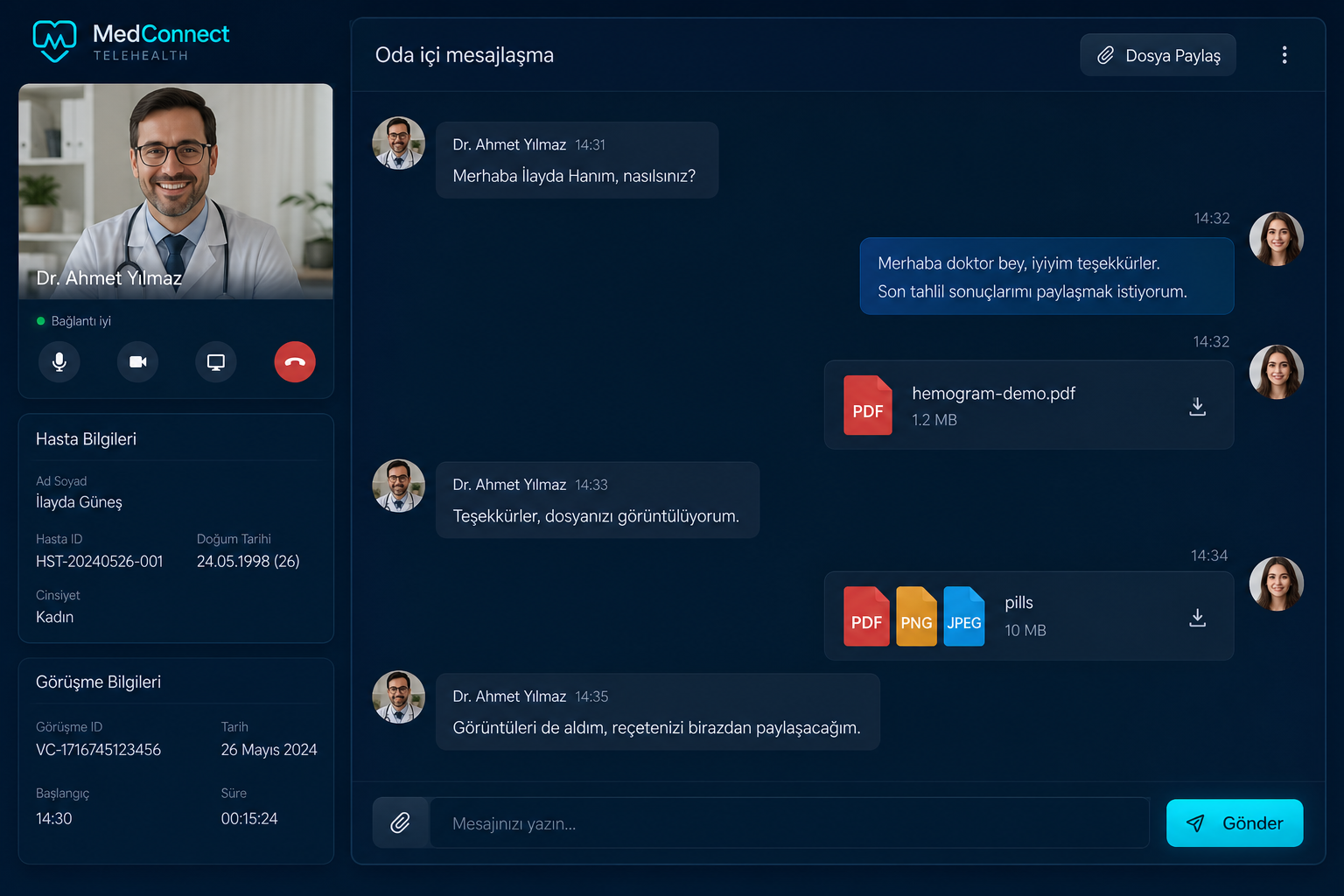Download hemogram-demo.pdf using its download icon
The image size is (1344, 896).
pyautogui.click(x=1198, y=406)
